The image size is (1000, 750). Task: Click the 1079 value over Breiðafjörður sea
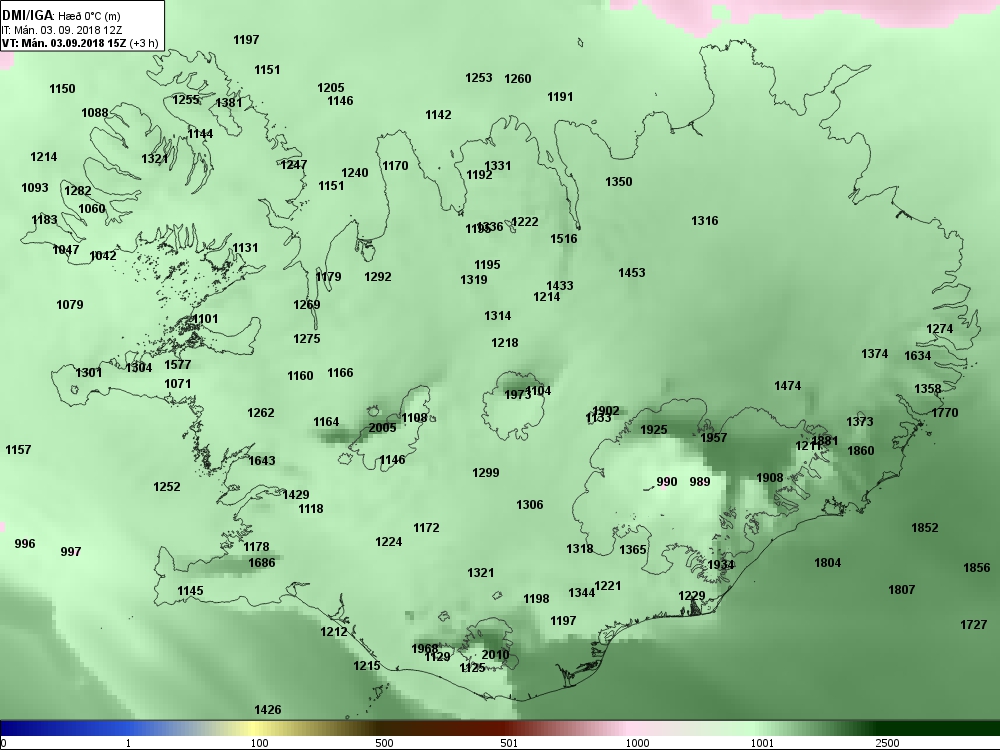coord(70,305)
